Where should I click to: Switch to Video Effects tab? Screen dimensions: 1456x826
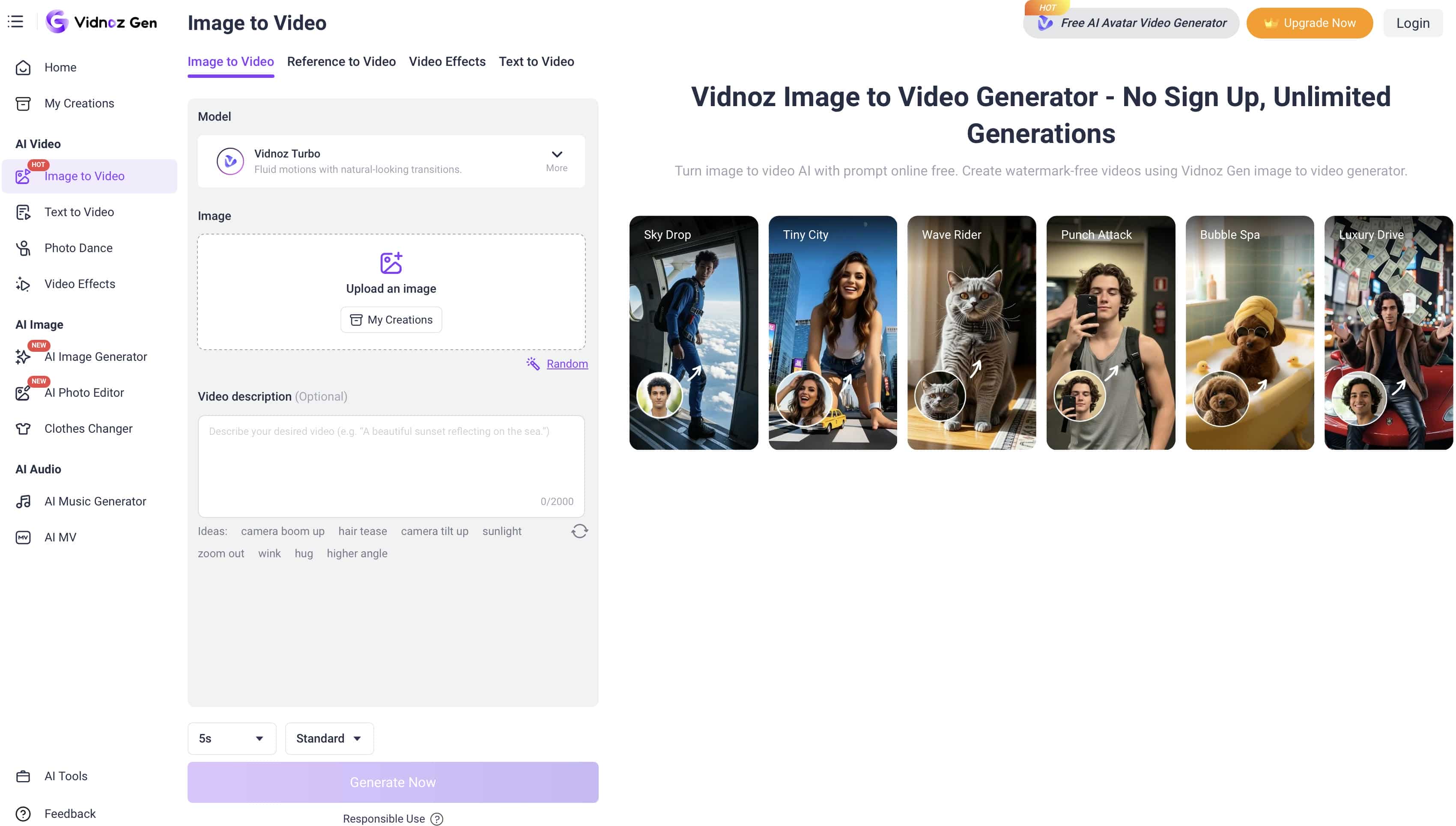[447, 61]
